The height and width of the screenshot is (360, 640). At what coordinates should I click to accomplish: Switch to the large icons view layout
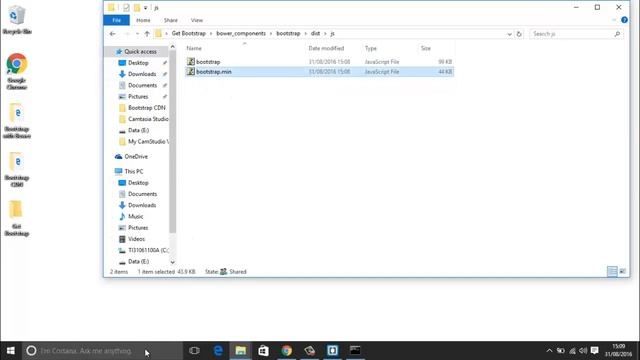click(x=622, y=271)
